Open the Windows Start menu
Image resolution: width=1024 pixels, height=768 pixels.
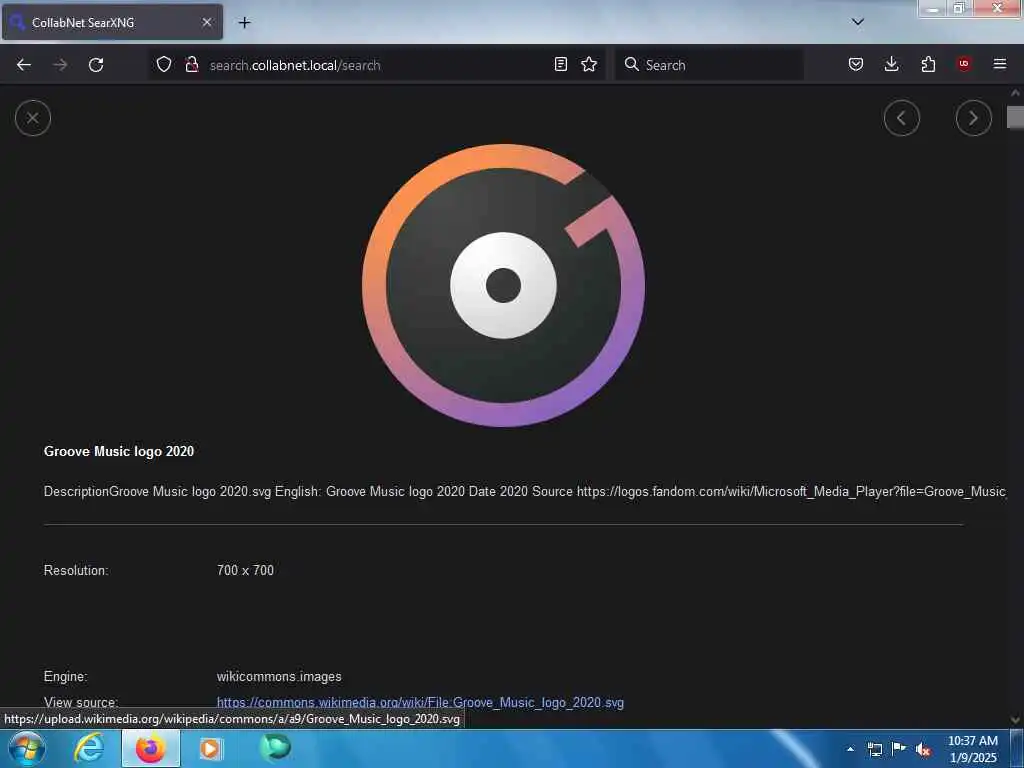pos(27,748)
